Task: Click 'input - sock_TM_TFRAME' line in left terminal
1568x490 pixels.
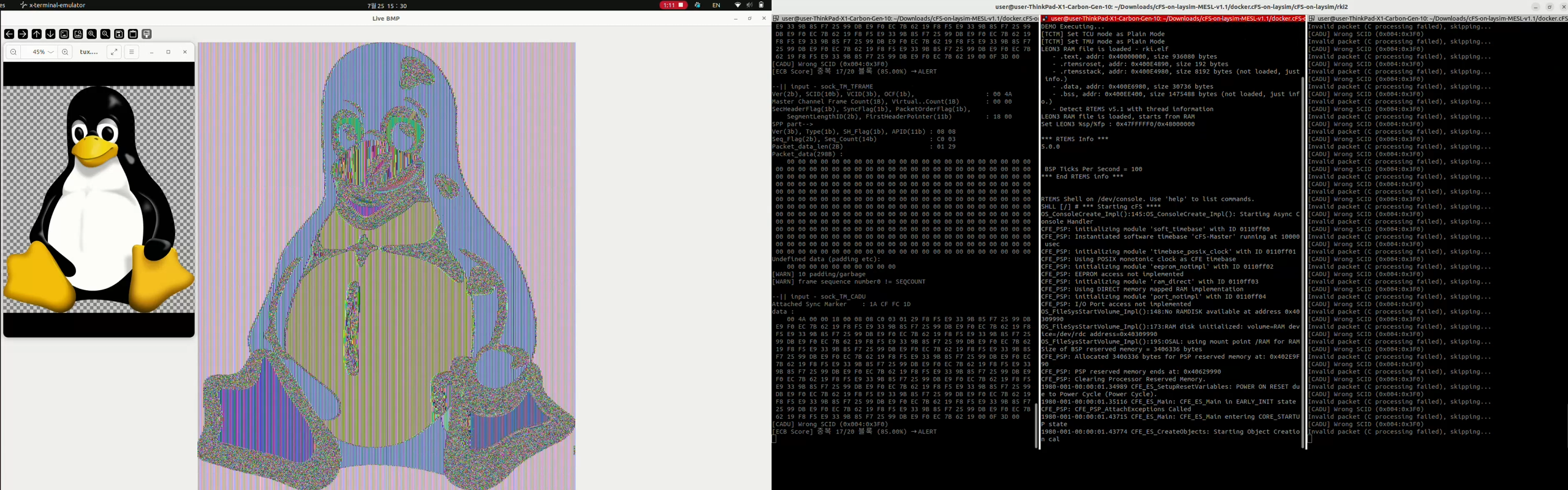Action: pos(822,86)
